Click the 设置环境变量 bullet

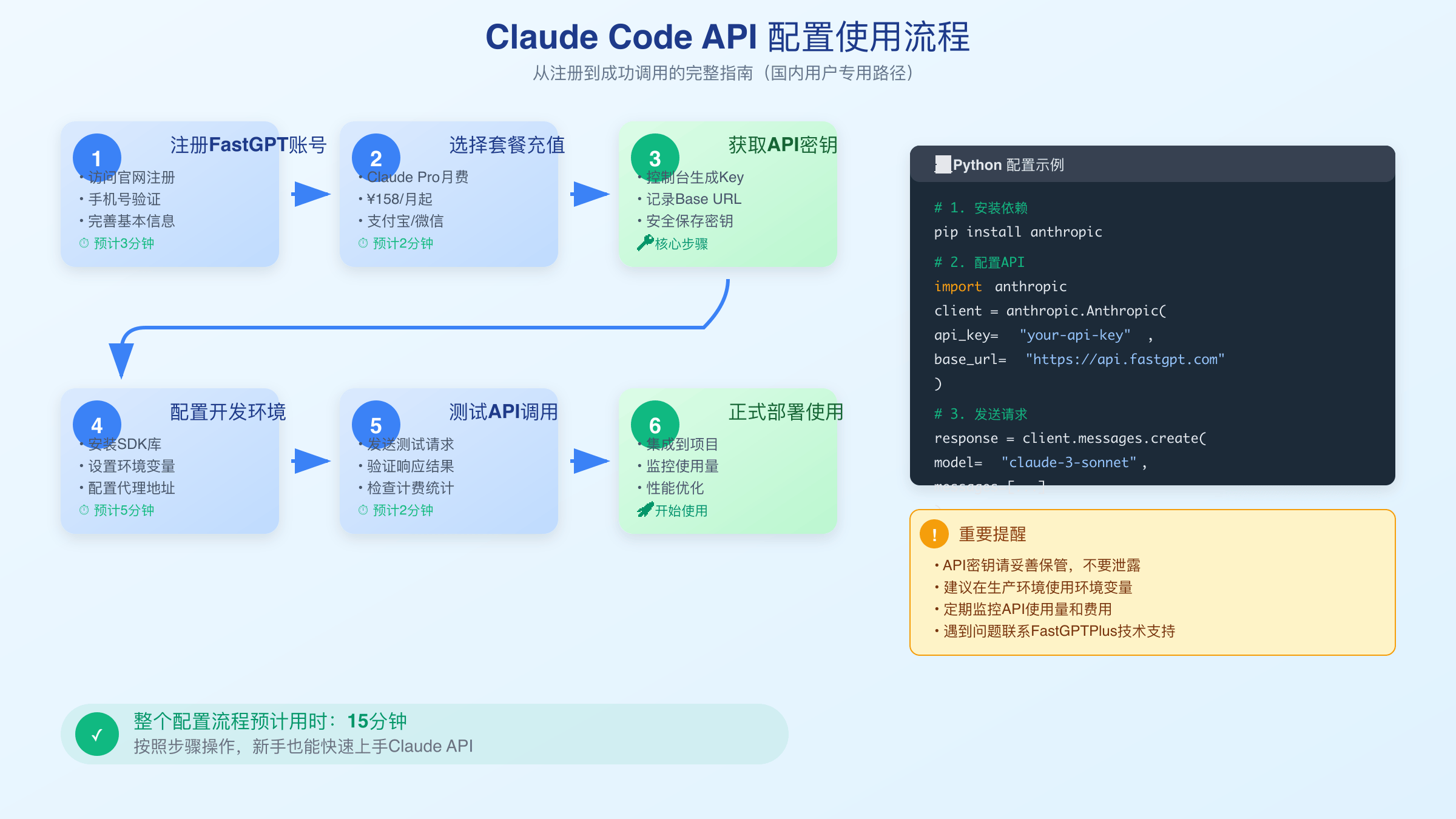127,466
